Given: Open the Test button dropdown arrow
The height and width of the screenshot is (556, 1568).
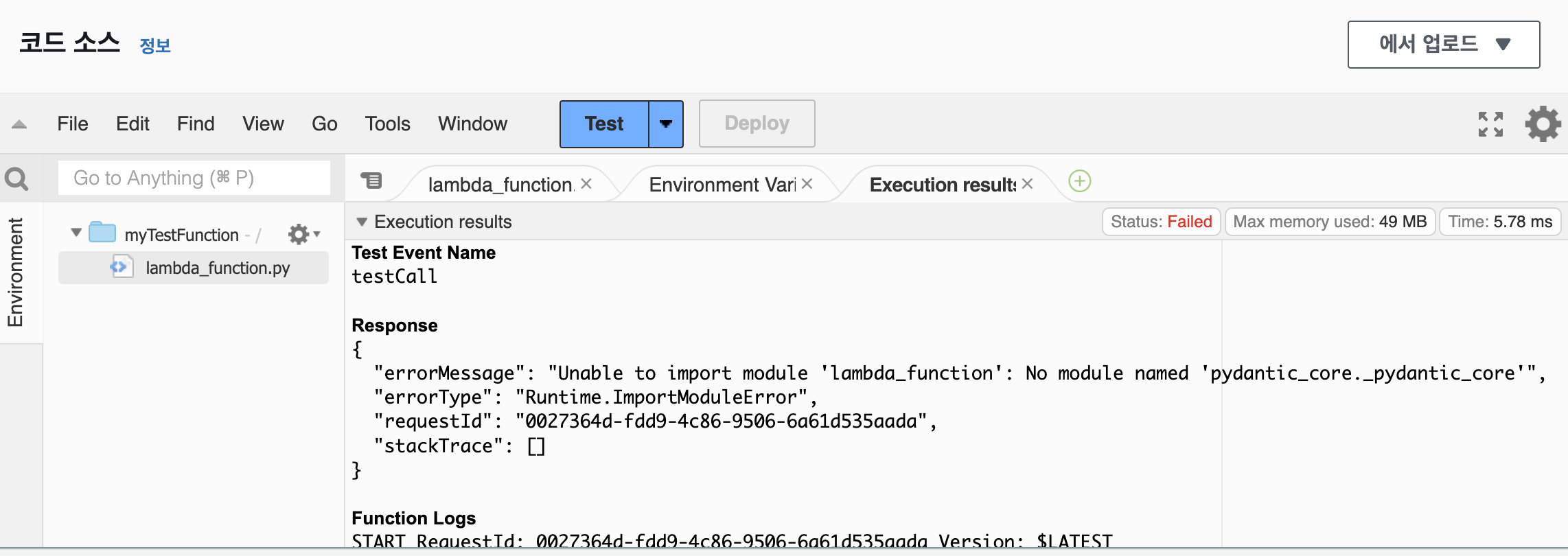Looking at the screenshot, I should click(665, 124).
